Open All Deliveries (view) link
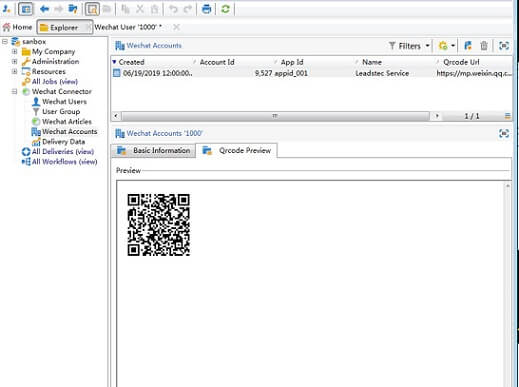The width and height of the screenshot is (519, 387). (63, 151)
